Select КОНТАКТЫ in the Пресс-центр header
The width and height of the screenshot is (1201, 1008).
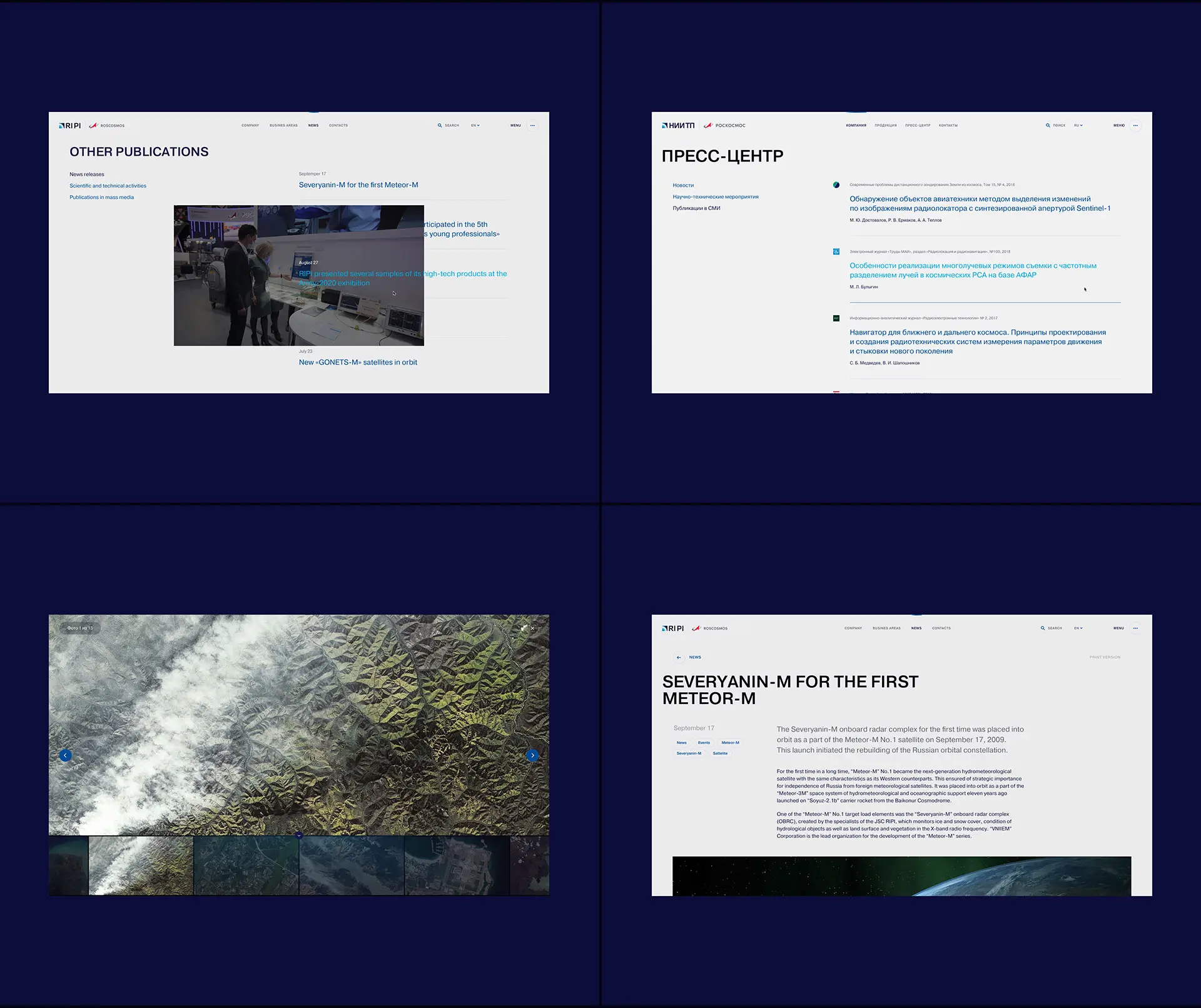click(x=948, y=126)
